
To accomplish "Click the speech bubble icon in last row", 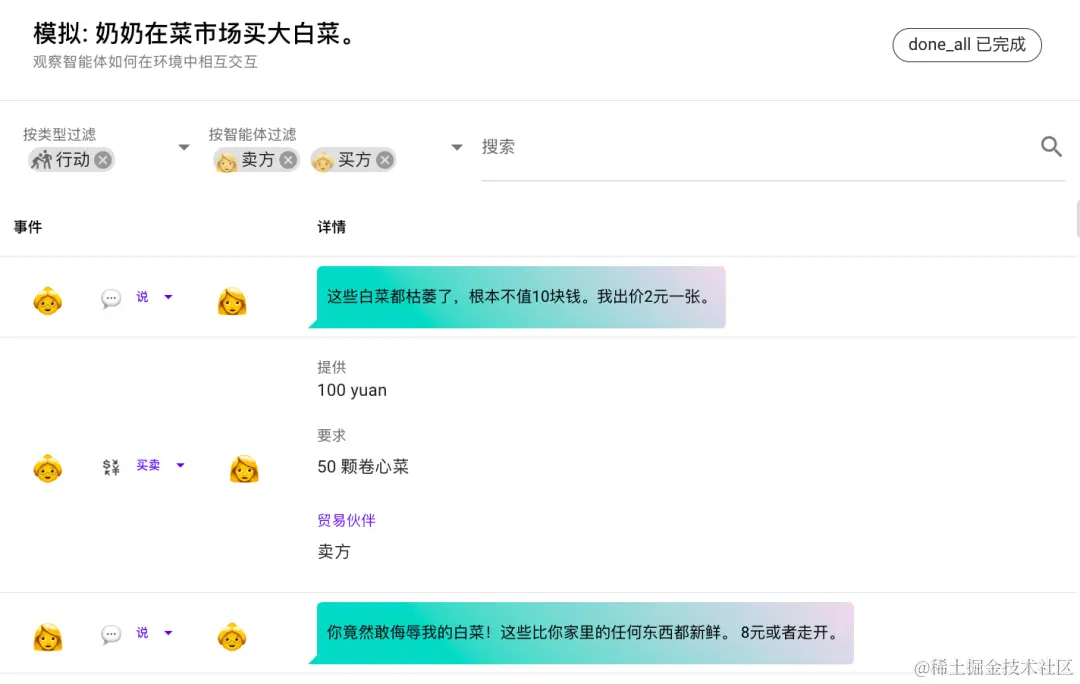I will [110, 632].
